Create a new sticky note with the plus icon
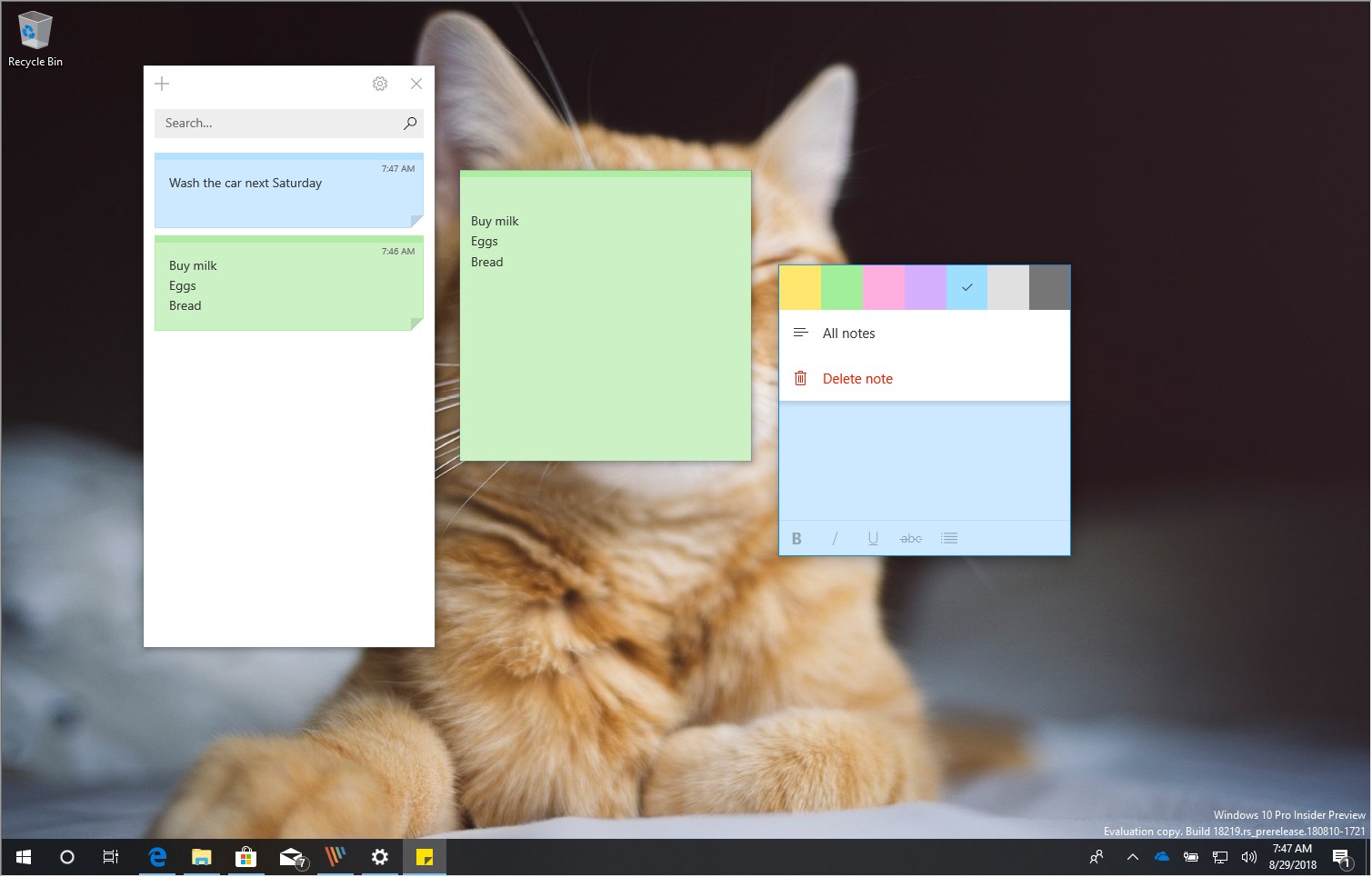Viewport: 1372px width, 877px height. click(x=162, y=84)
